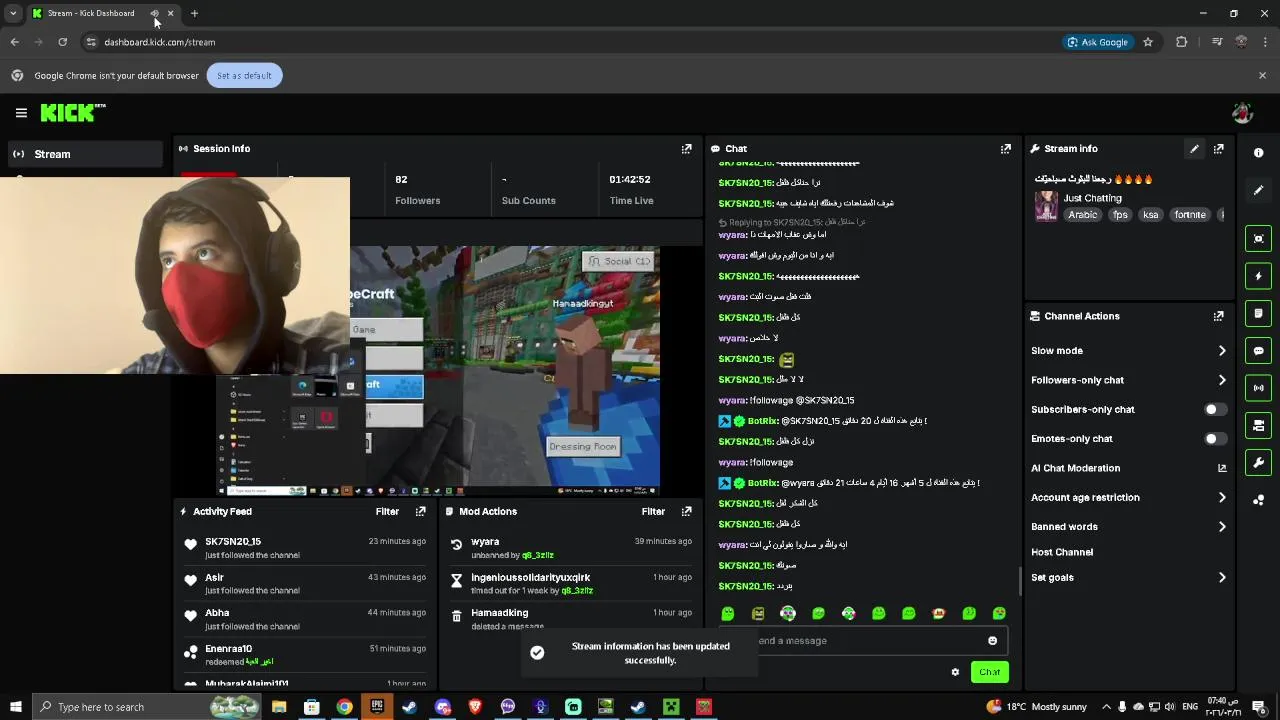The height and width of the screenshot is (720, 1280).
Task: Open Epic Games launcher from taskbar
Action: click(x=377, y=707)
